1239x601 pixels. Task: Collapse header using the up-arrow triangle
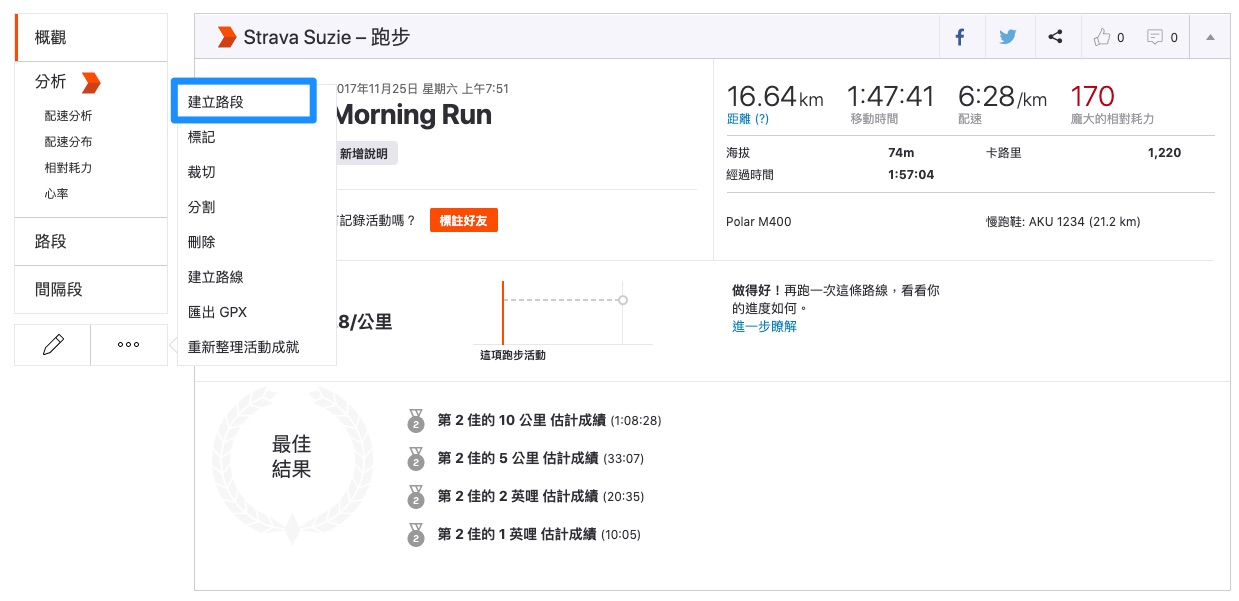coord(1210,37)
